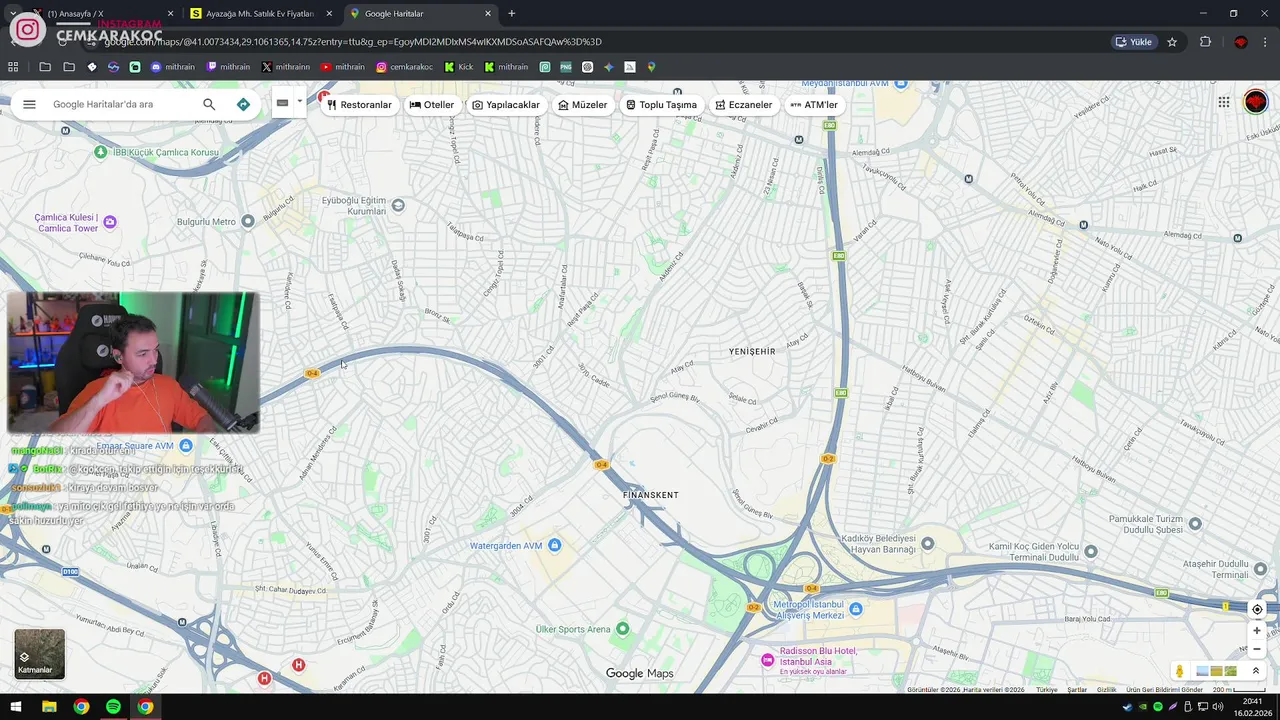Select the Toplu Taşıma chip
1280x720 pixels.
tap(661, 105)
